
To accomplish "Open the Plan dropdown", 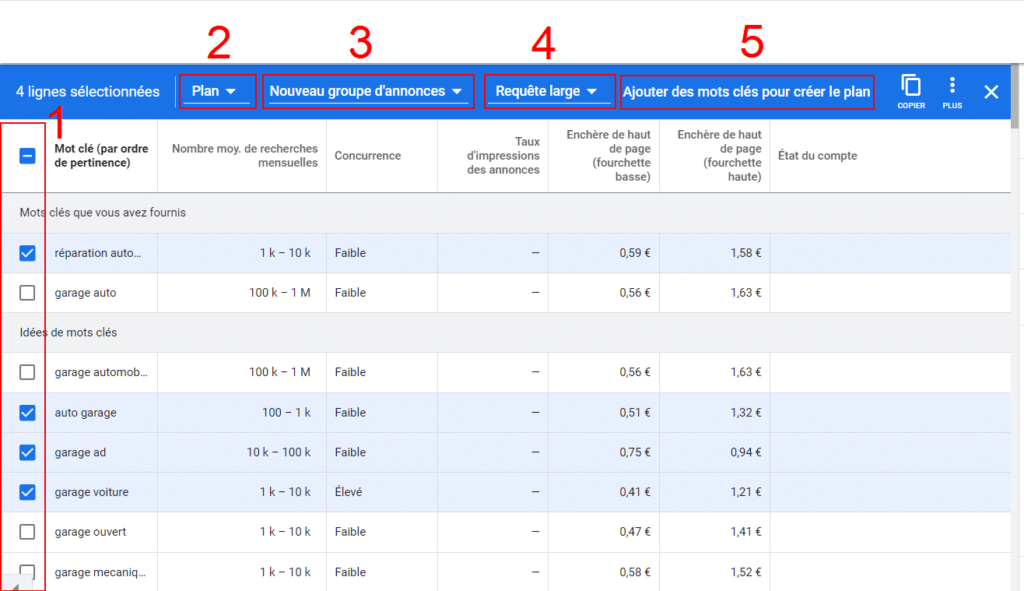I will pos(214,91).
